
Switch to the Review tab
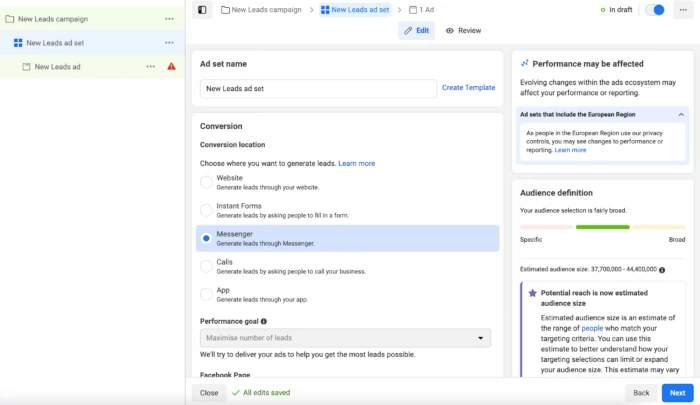click(x=463, y=31)
